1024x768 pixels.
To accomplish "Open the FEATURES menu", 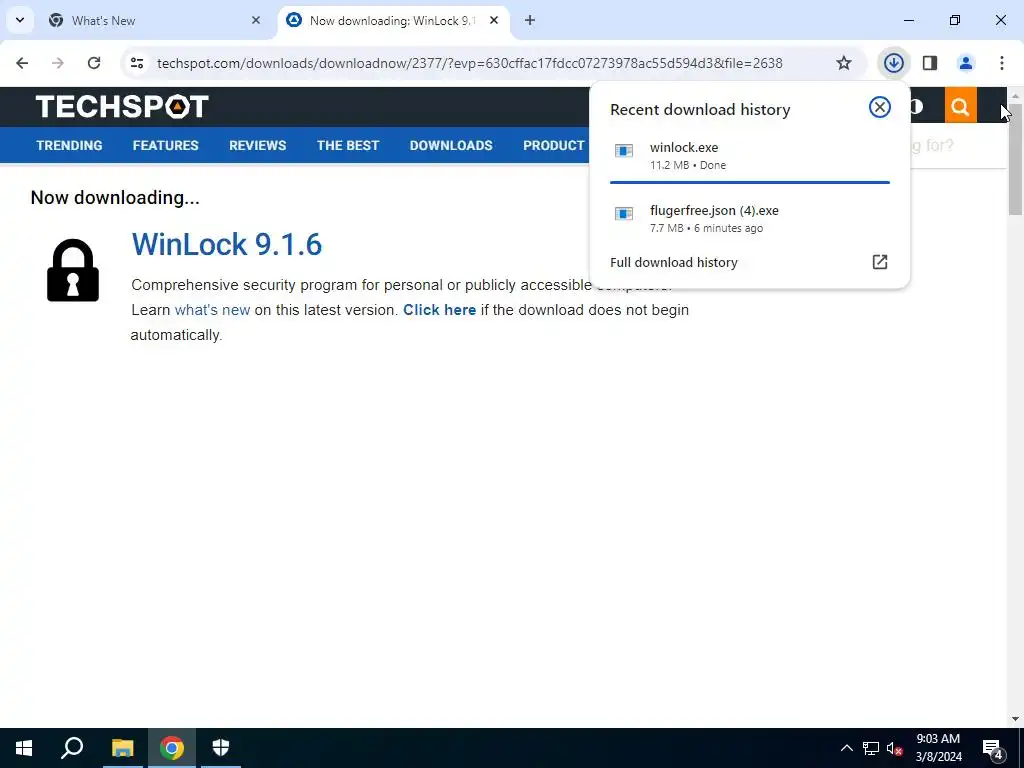I will (165, 146).
